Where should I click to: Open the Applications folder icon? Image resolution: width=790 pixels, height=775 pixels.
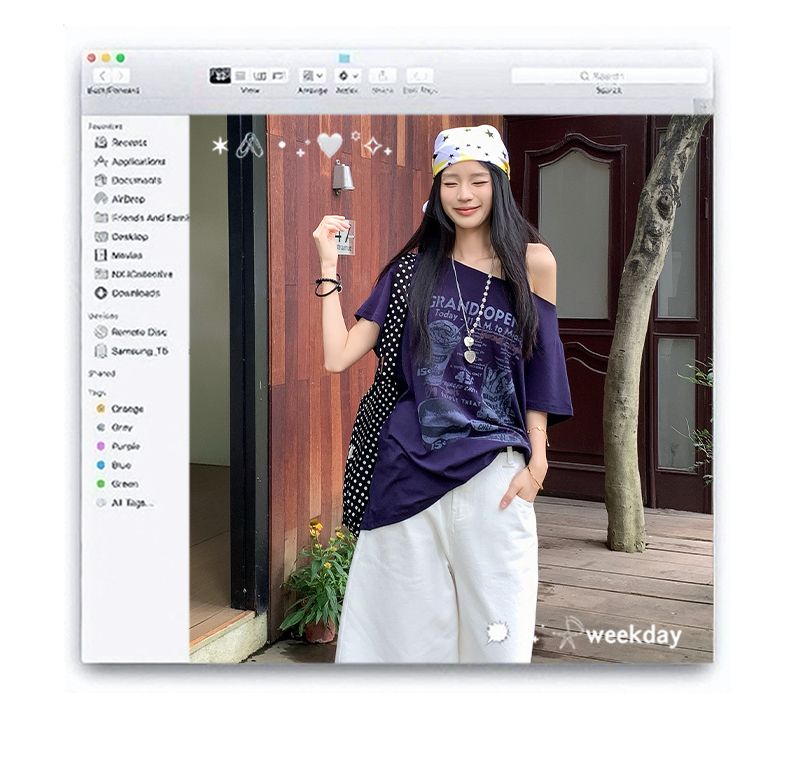pyautogui.click(x=101, y=162)
